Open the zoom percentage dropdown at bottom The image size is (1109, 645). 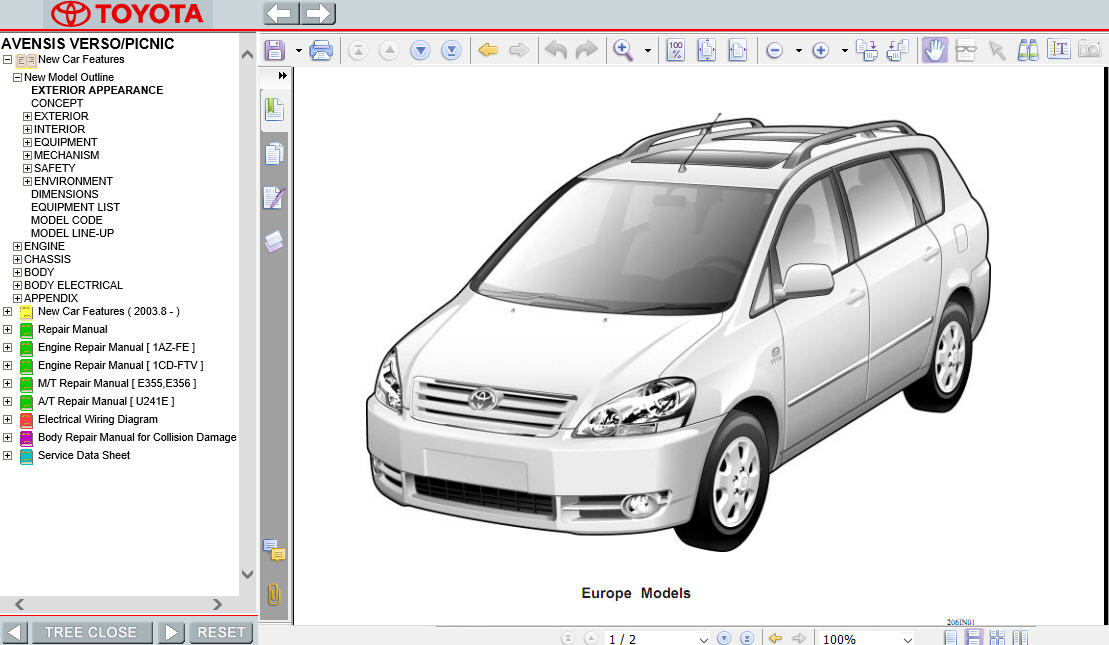907,639
